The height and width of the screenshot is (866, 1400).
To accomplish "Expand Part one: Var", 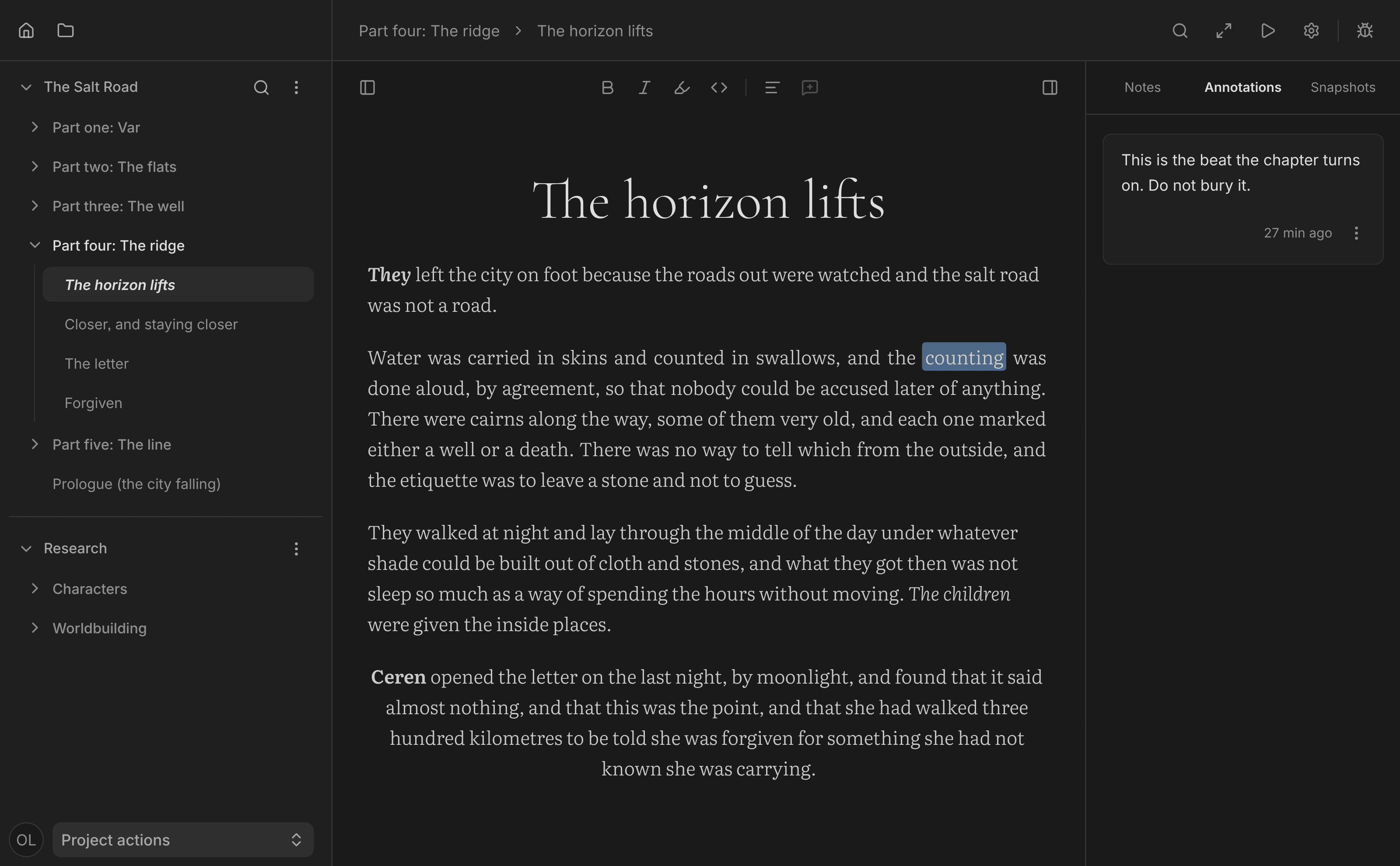I will pyautogui.click(x=35, y=127).
